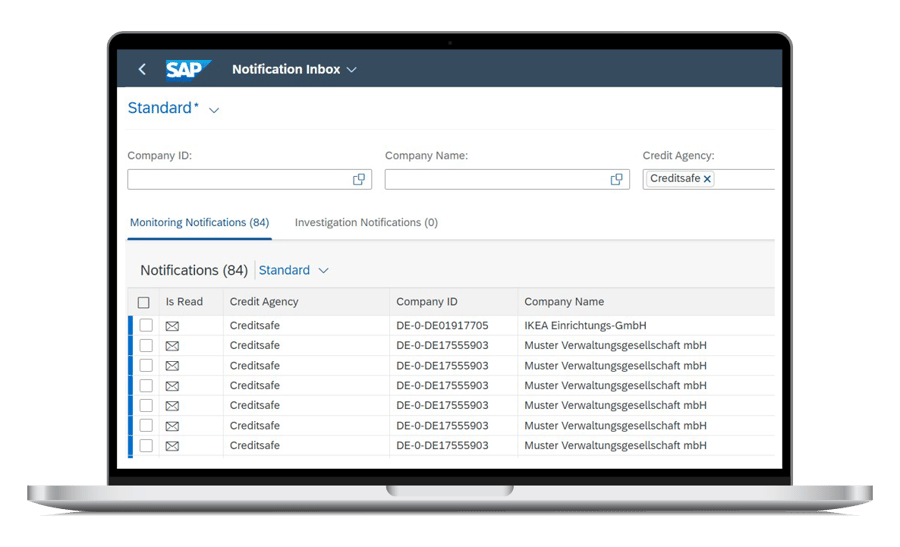This screenshot has height=547, width=900.
Task: Check the fourth notification row checkbox
Action: click(x=146, y=385)
